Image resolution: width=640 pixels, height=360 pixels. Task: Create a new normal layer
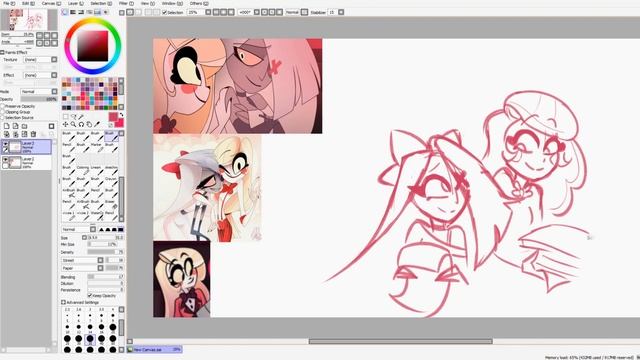[7, 126]
